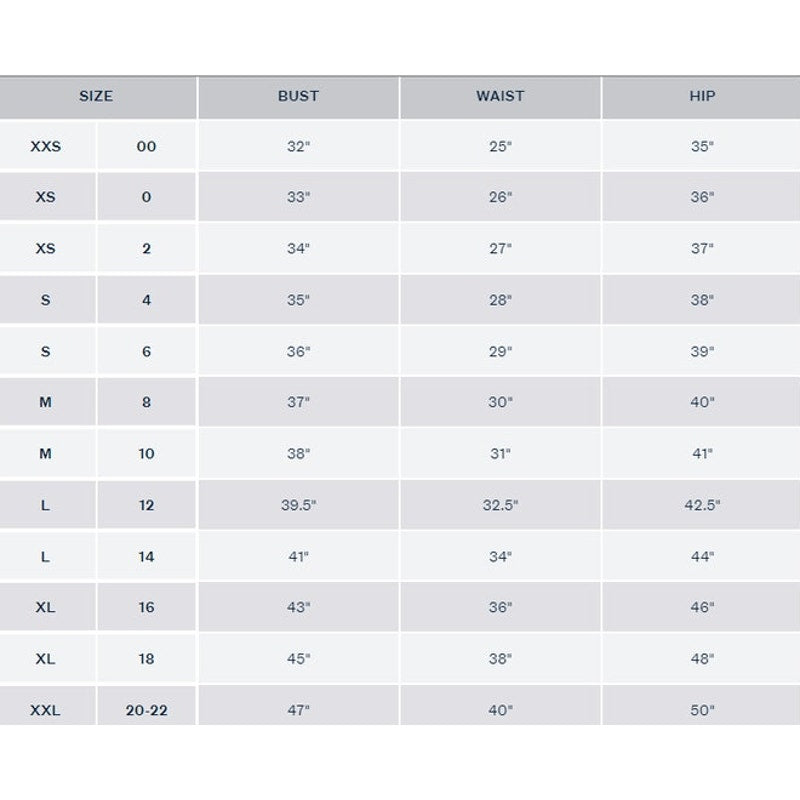
Task: Click the size 12 number cell
Action: point(146,505)
